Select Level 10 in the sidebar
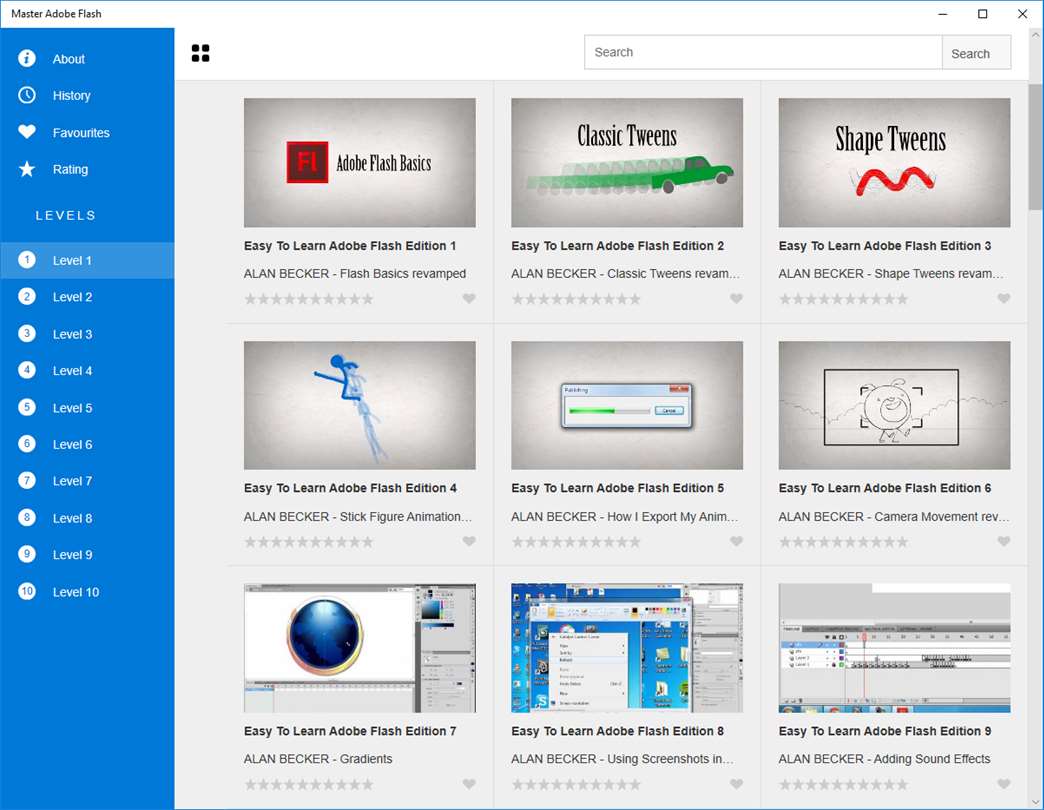The width and height of the screenshot is (1044, 810). tap(87, 592)
